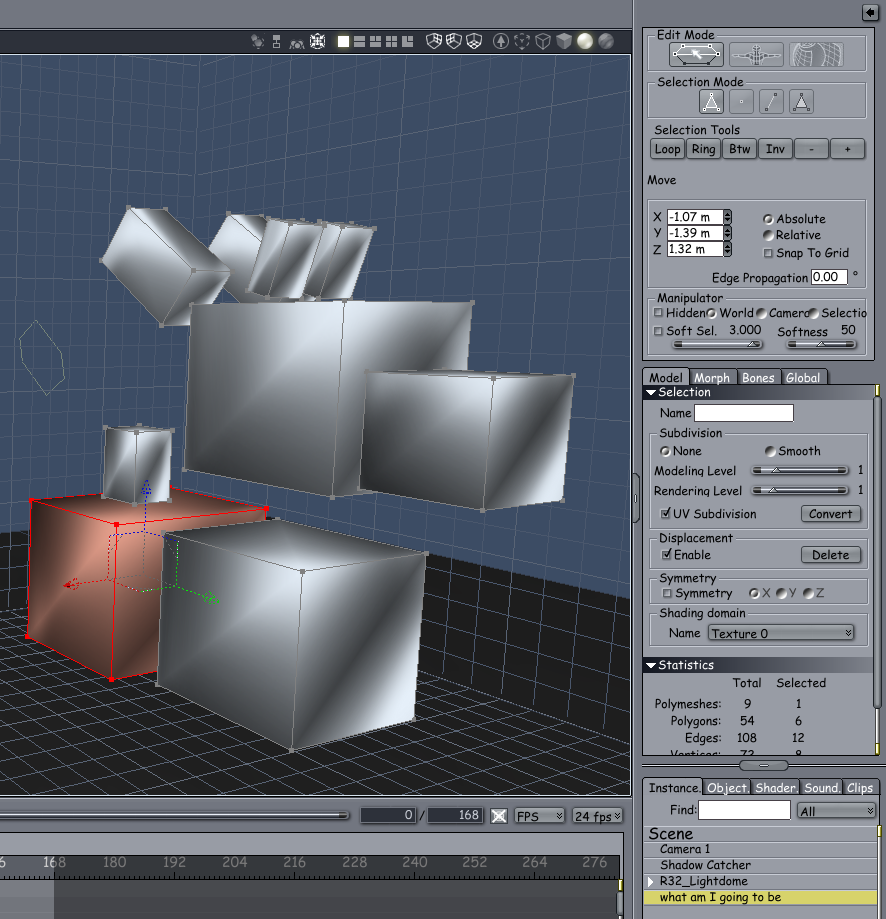Toggle floor grid display icon

pos(473,41)
